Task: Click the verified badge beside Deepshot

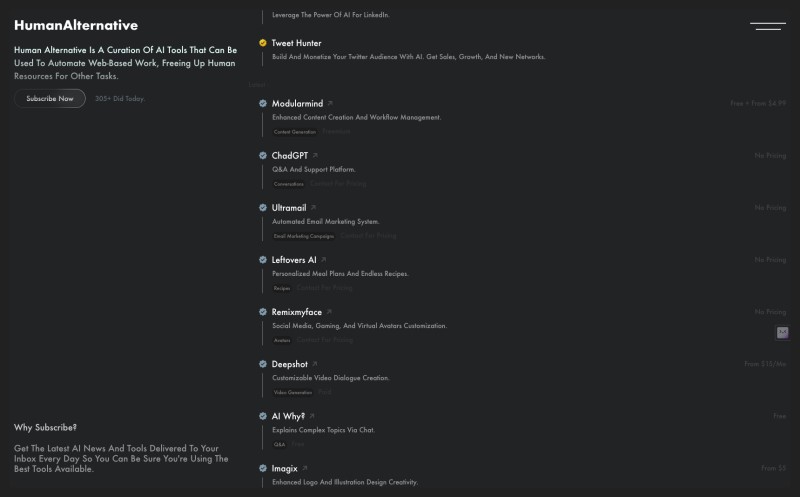Action: click(263, 364)
